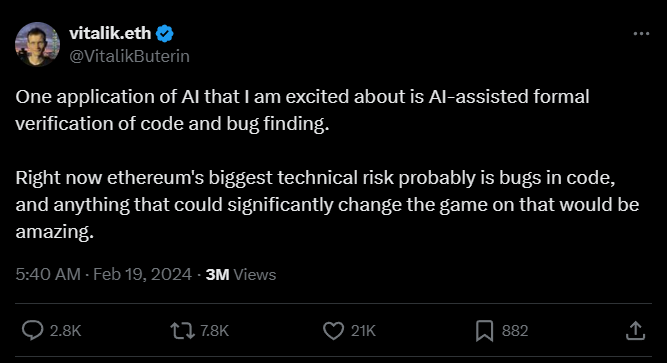This screenshot has width=667, height=363.
Task: Click the 21K likes count
Action: pos(363,331)
